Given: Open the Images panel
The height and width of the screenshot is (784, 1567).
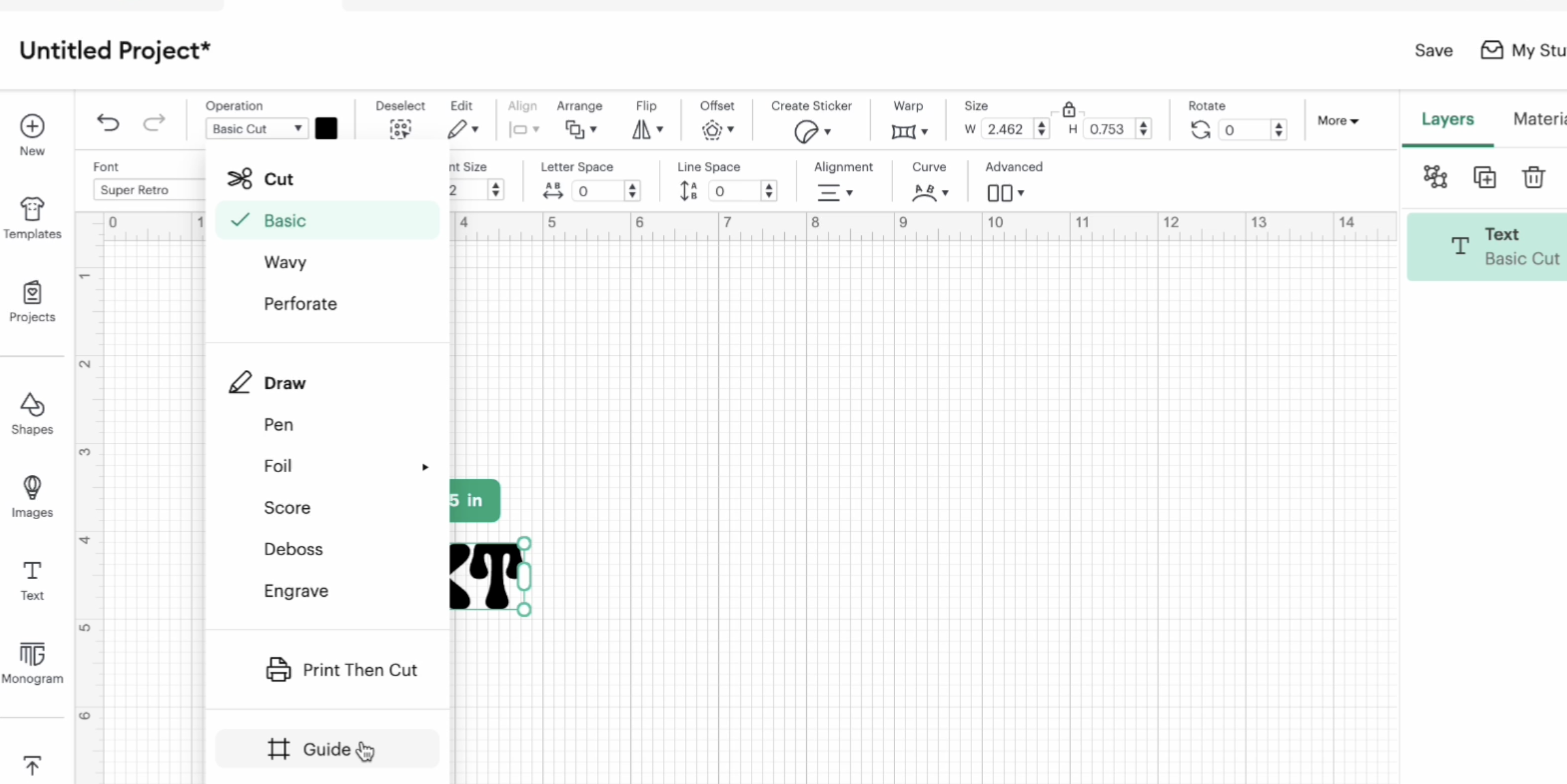Looking at the screenshot, I should pos(32,496).
